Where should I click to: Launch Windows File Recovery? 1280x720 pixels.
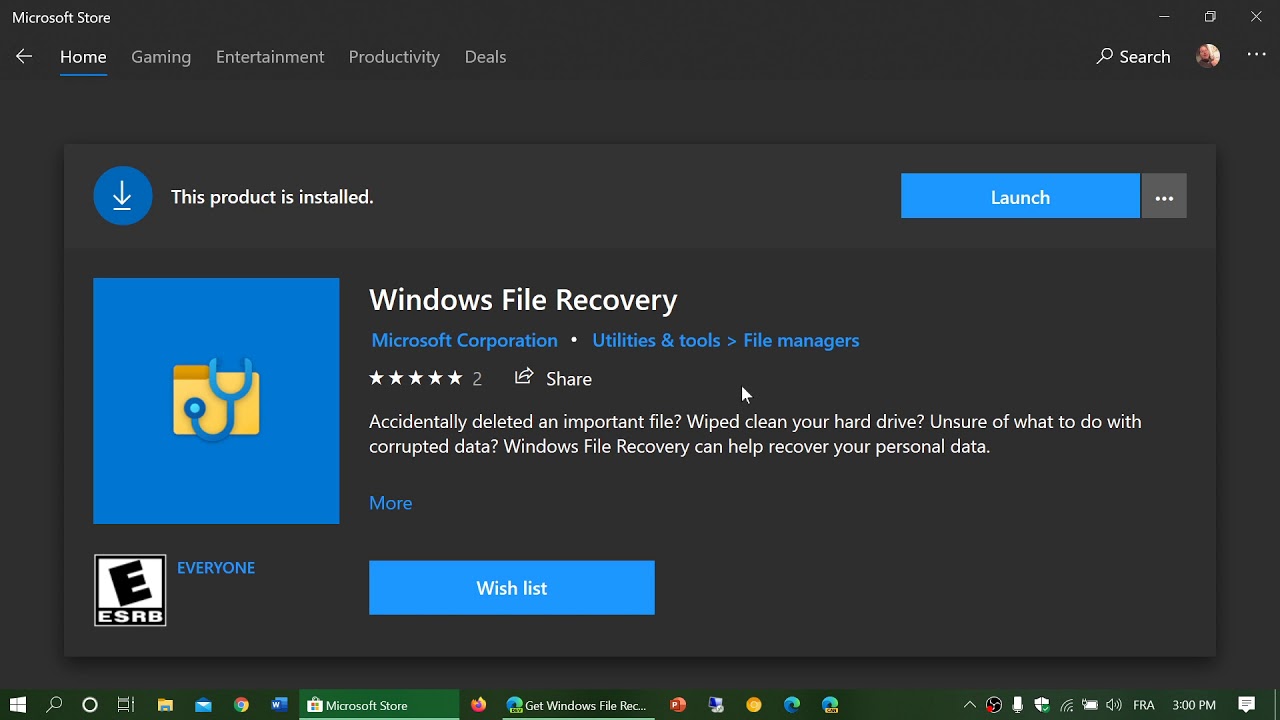pyautogui.click(x=1020, y=197)
